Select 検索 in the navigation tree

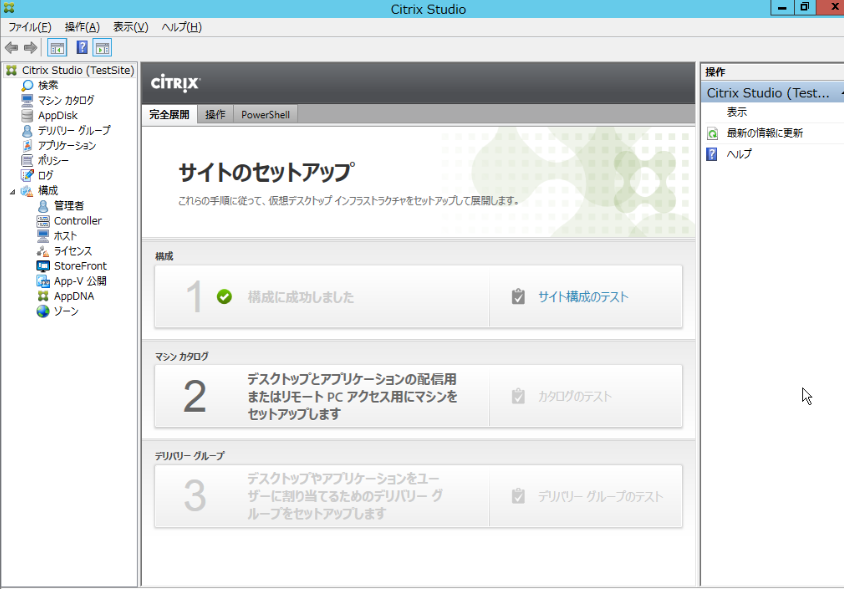[48, 85]
